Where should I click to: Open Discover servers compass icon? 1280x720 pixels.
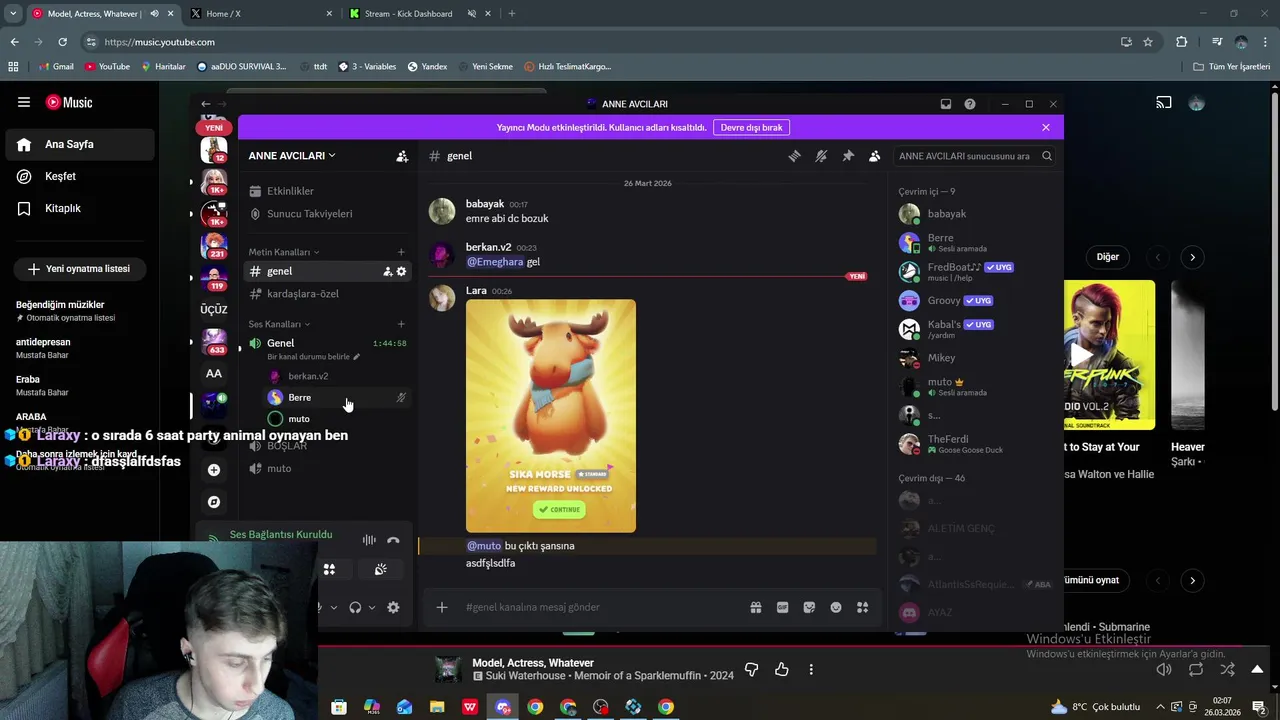[214, 502]
